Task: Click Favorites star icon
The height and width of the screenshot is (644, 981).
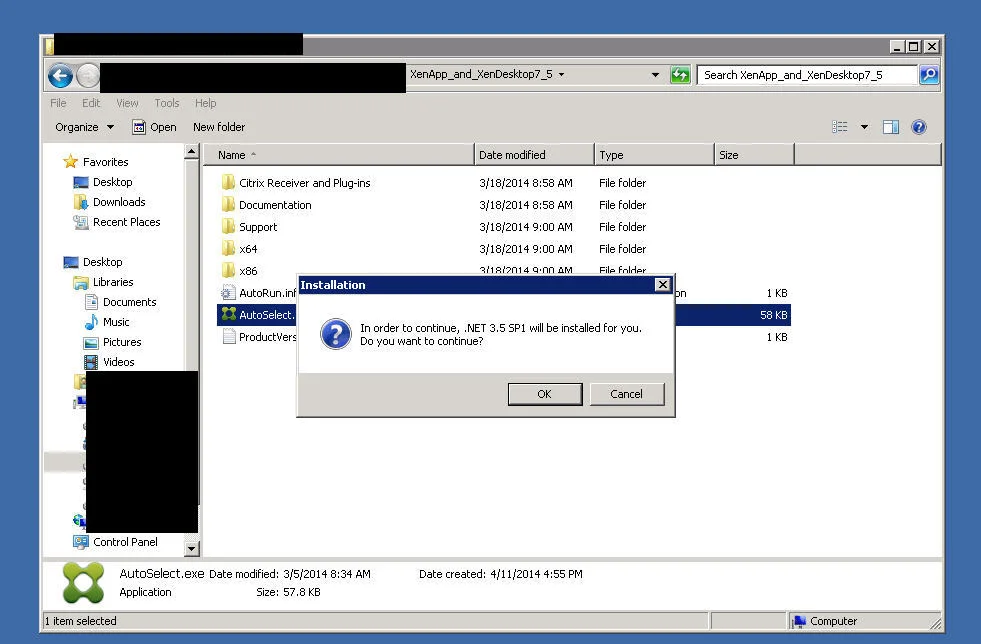Action: [x=70, y=162]
